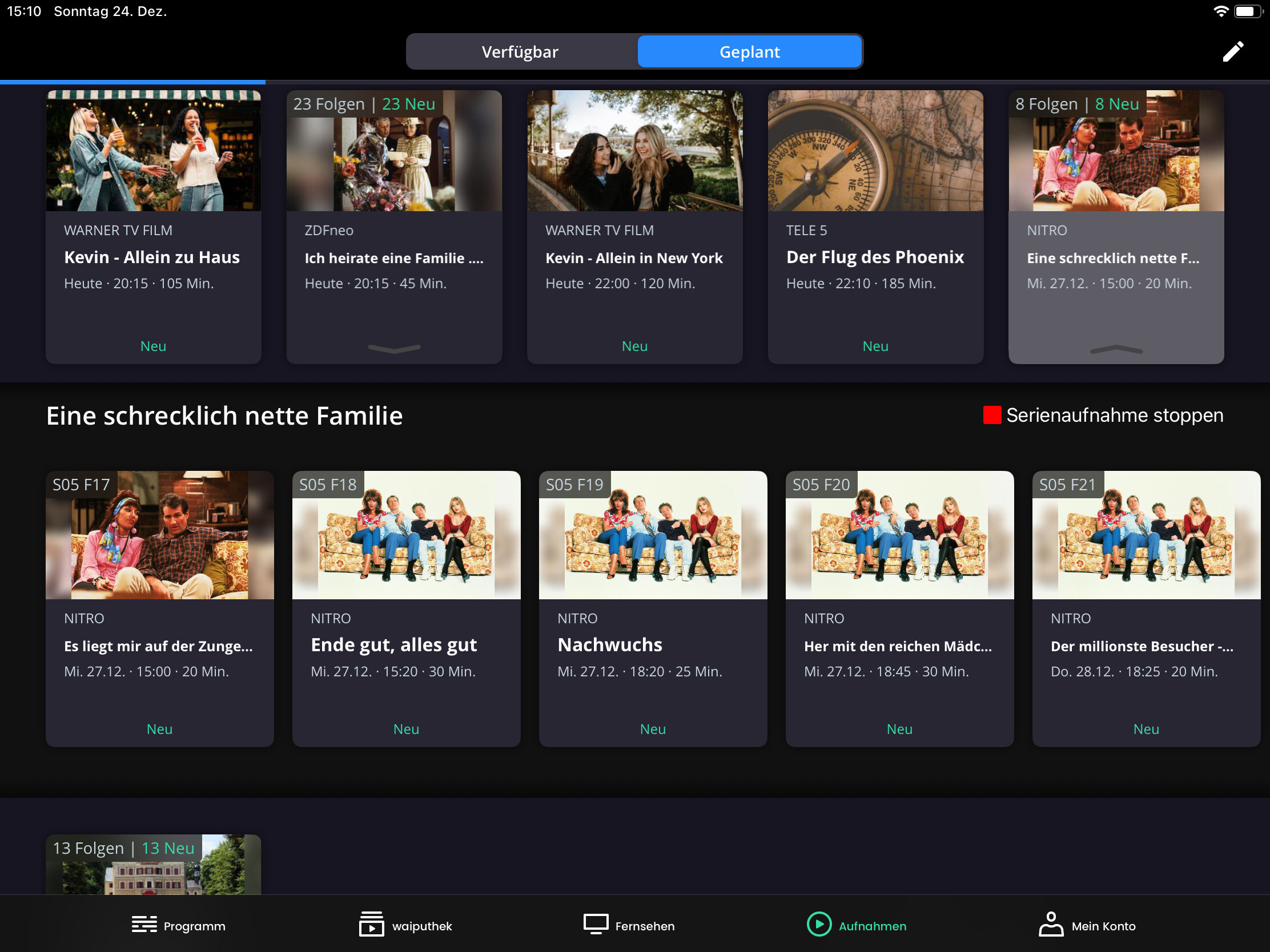Screen dimensions: 1270x952
Task: Tap the pencil edit icon
Action: click(x=1233, y=51)
